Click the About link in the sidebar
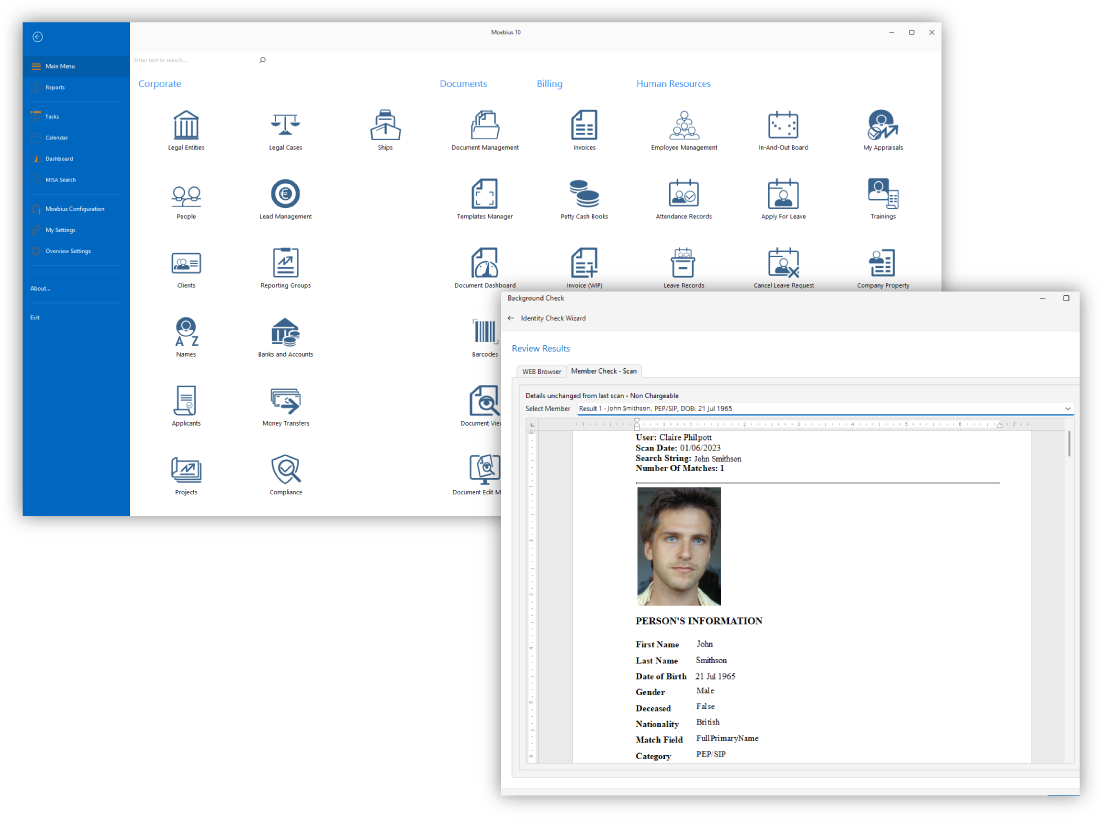 pos(40,288)
